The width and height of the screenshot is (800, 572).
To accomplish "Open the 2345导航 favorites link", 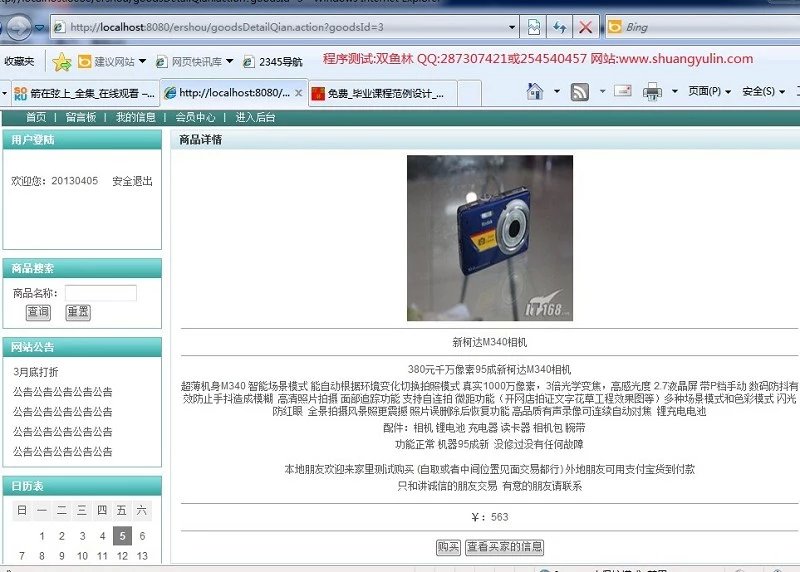I will pos(273,62).
